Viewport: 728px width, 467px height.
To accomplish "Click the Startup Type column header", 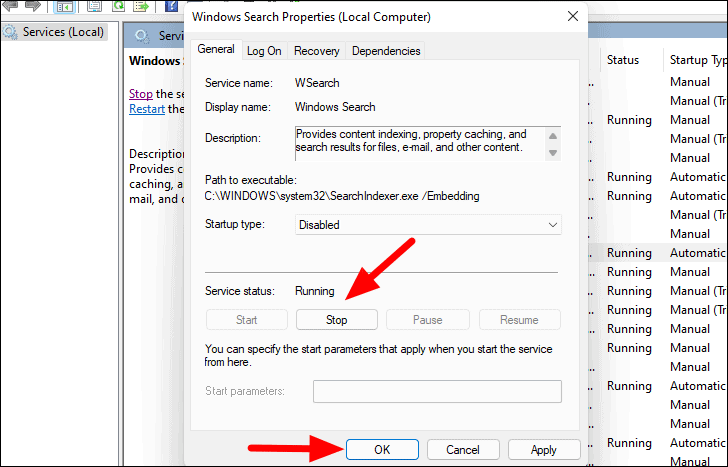I will click(x=696, y=60).
